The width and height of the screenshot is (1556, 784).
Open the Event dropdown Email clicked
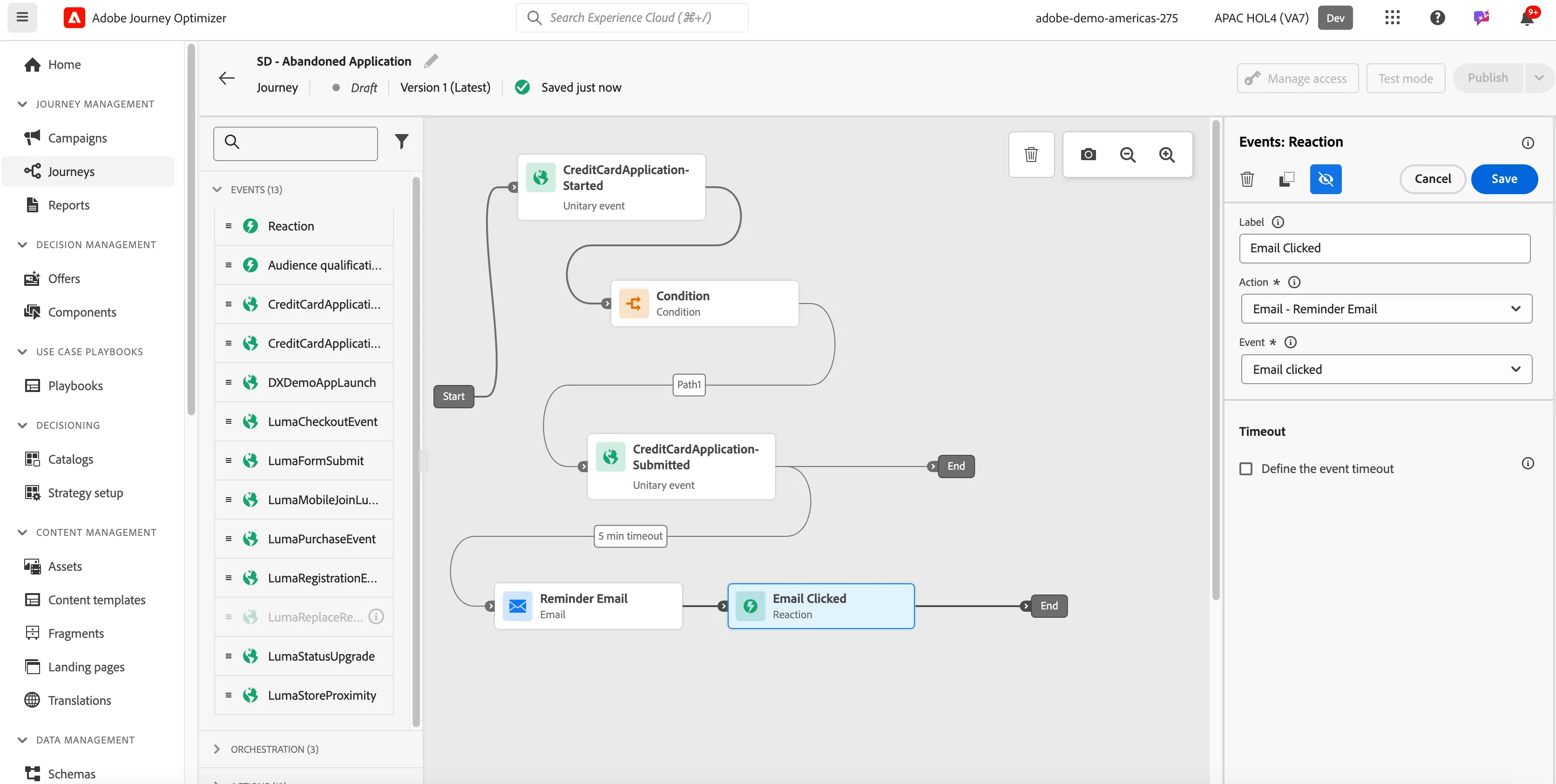1386,370
